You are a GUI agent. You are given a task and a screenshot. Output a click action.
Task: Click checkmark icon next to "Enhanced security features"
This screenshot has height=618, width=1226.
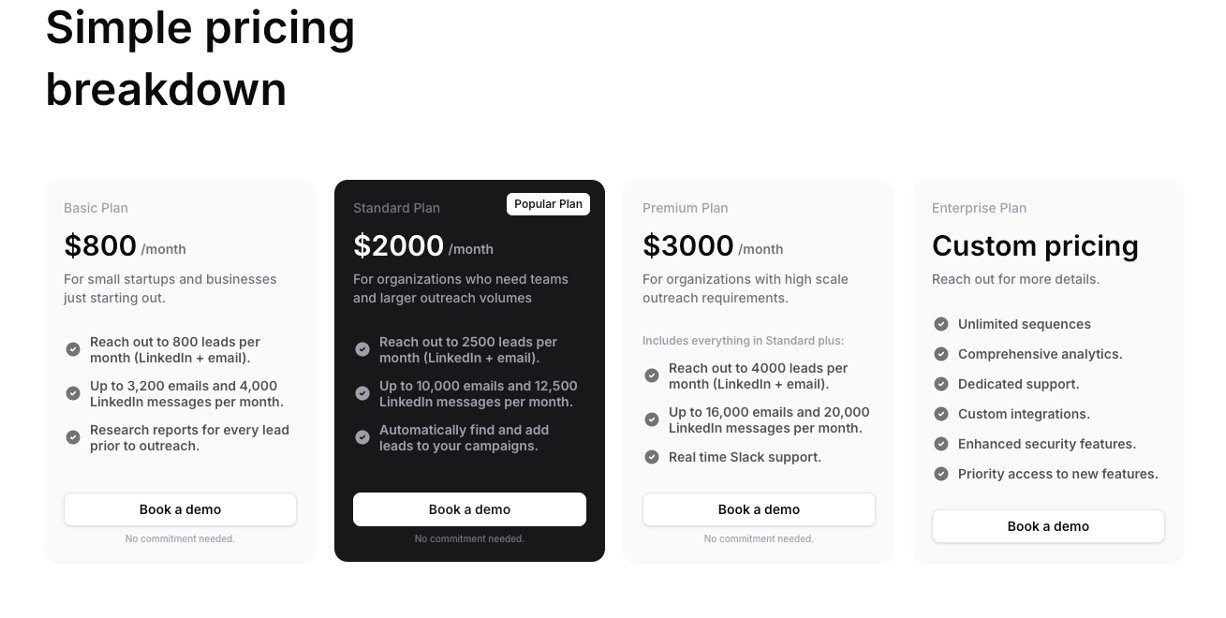coord(941,444)
